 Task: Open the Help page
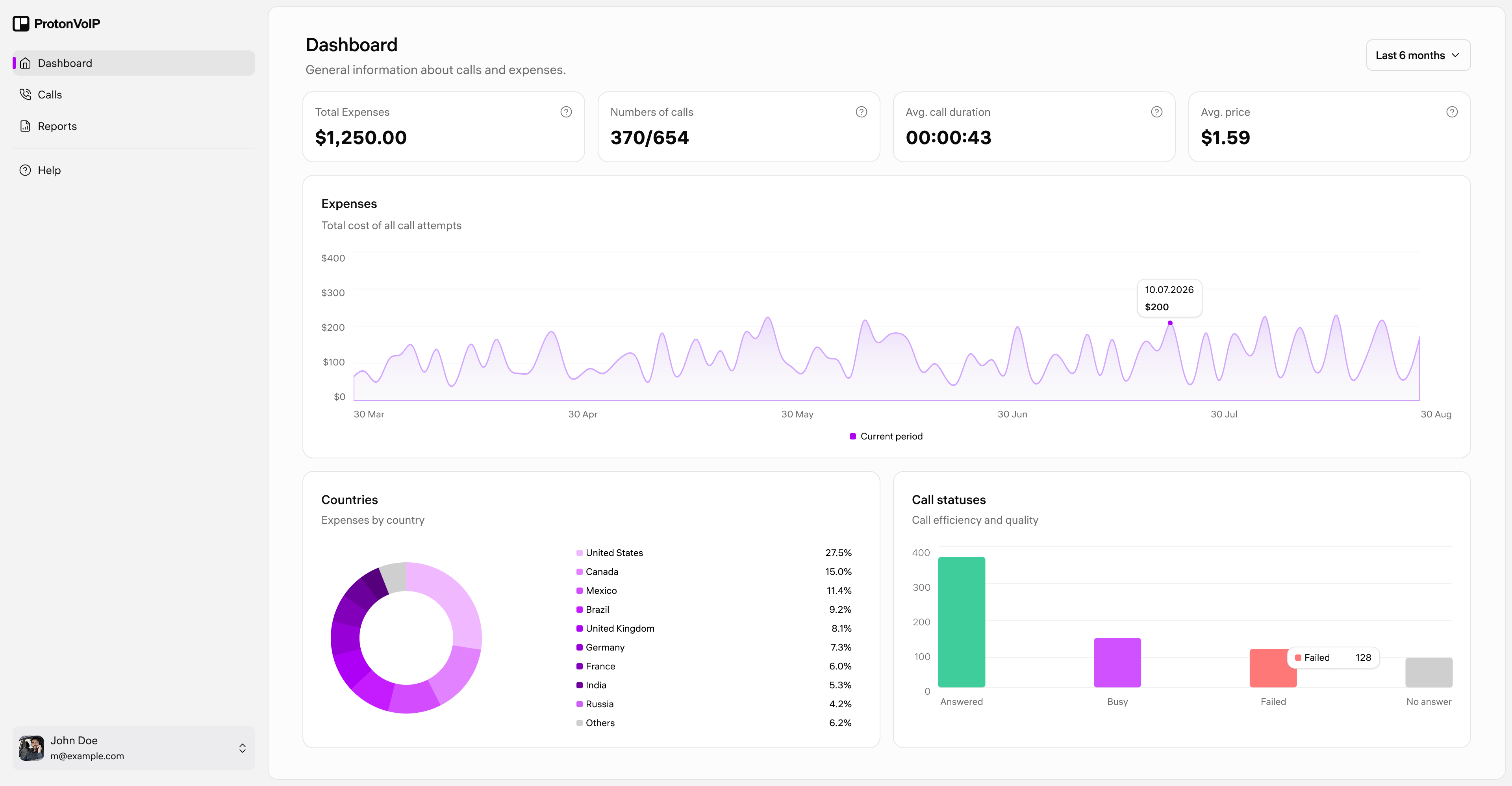pyautogui.click(x=134, y=170)
